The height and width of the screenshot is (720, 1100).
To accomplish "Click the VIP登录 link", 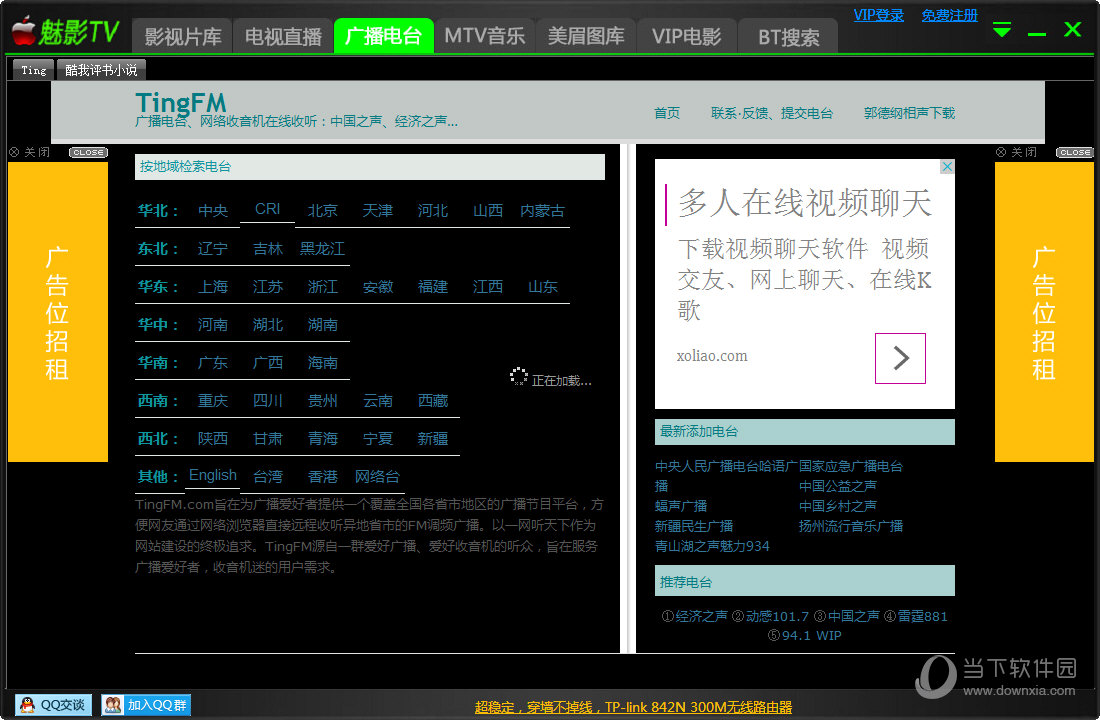I will (878, 15).
